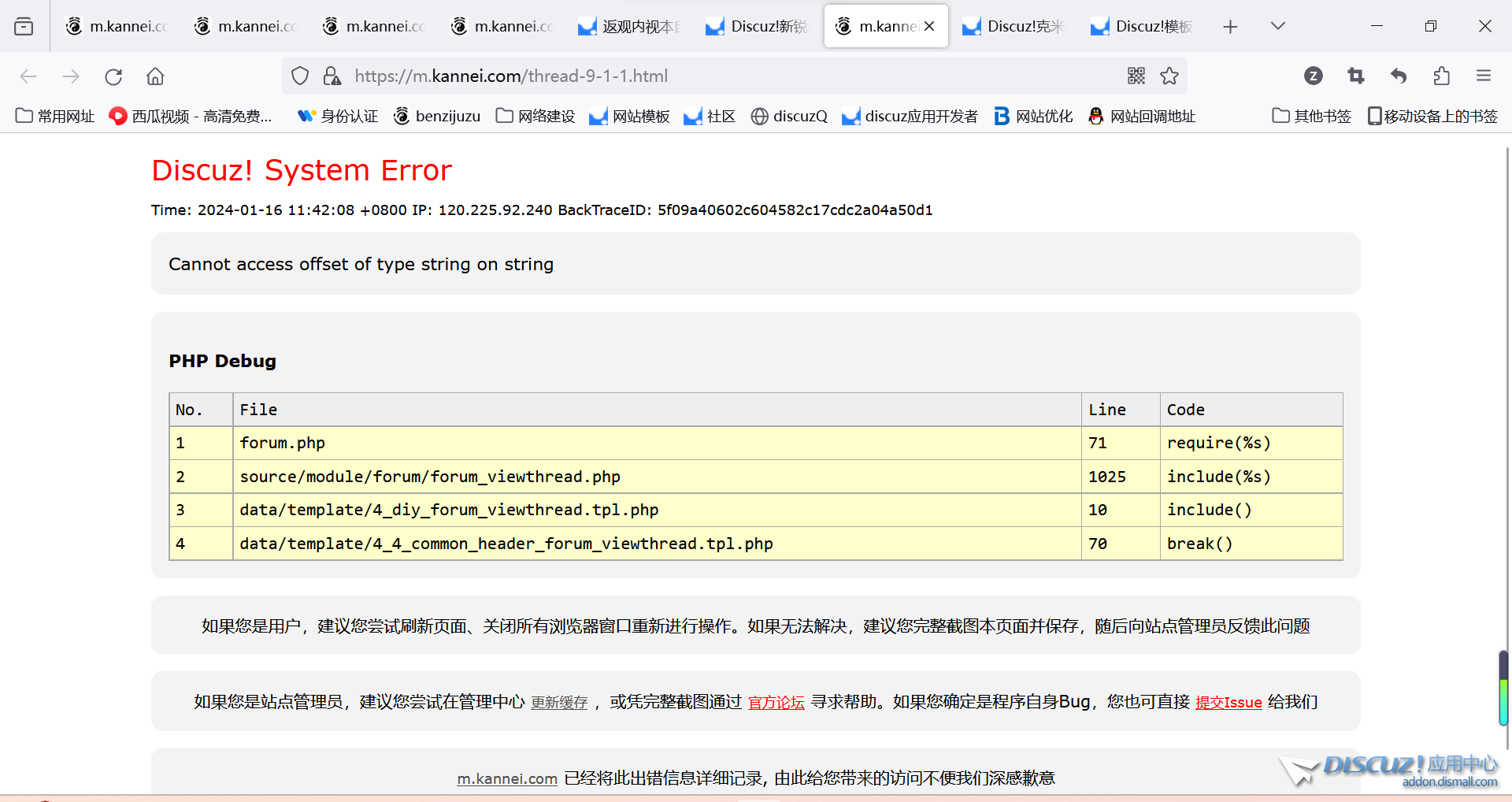Click the m.kannei.com link in footer
This screenshot has height=802, width=1512.
[507, 779]
